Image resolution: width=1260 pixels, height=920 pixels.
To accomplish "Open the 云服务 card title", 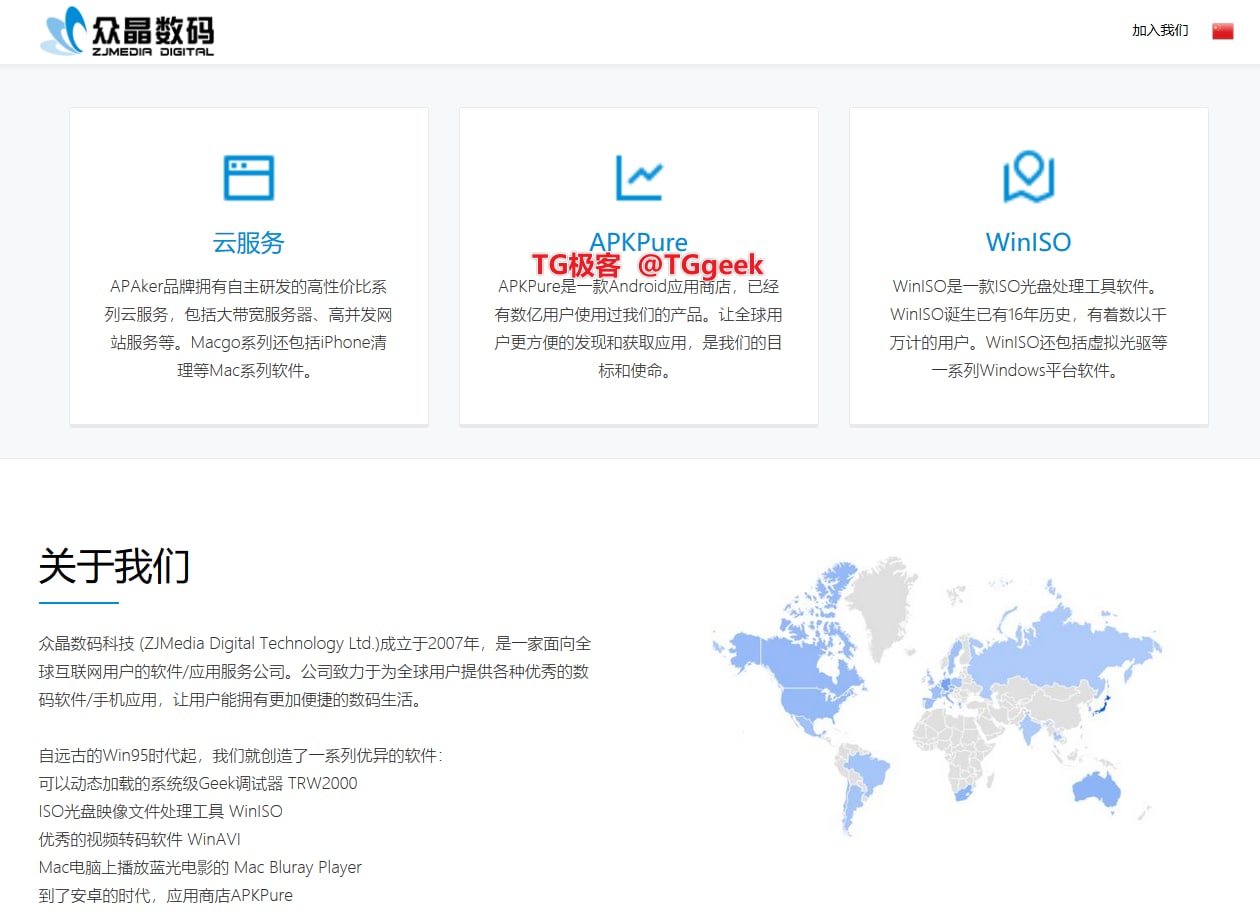I will (248, 243).
